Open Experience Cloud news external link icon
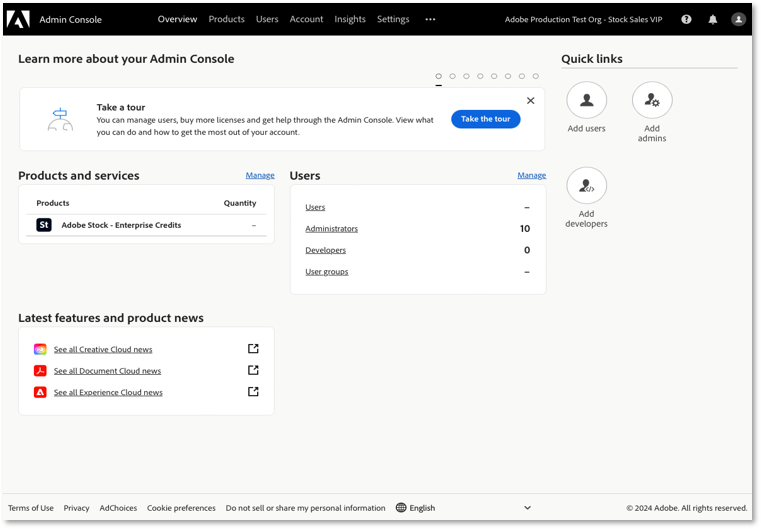Image resolution: width=761 pixels, height=529 pixels. [253, 391]
